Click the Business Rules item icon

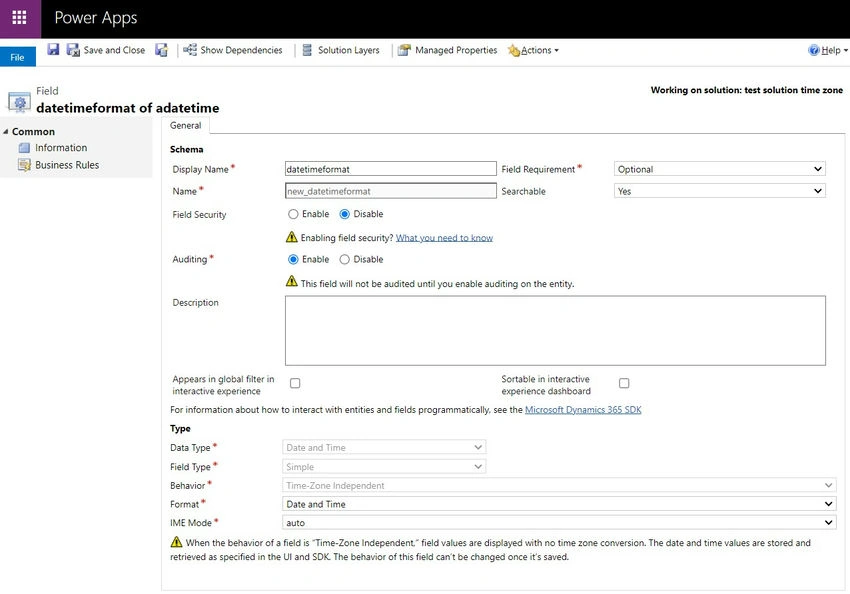tap(24, 165)
